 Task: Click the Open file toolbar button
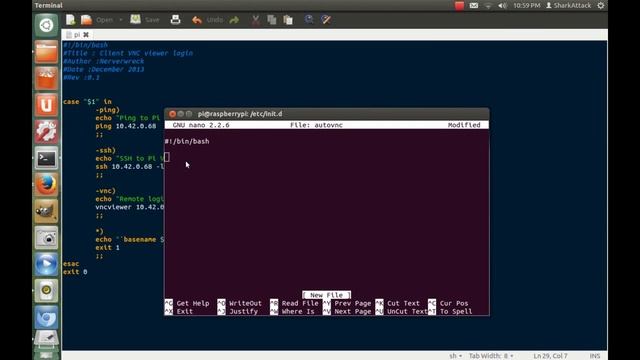[97, 20]
